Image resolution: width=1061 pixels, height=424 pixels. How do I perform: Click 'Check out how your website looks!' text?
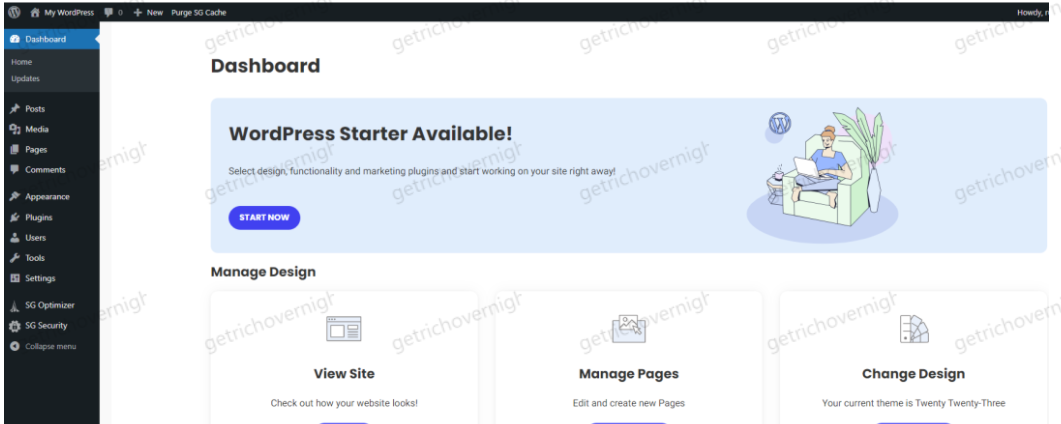pos(344,403)
